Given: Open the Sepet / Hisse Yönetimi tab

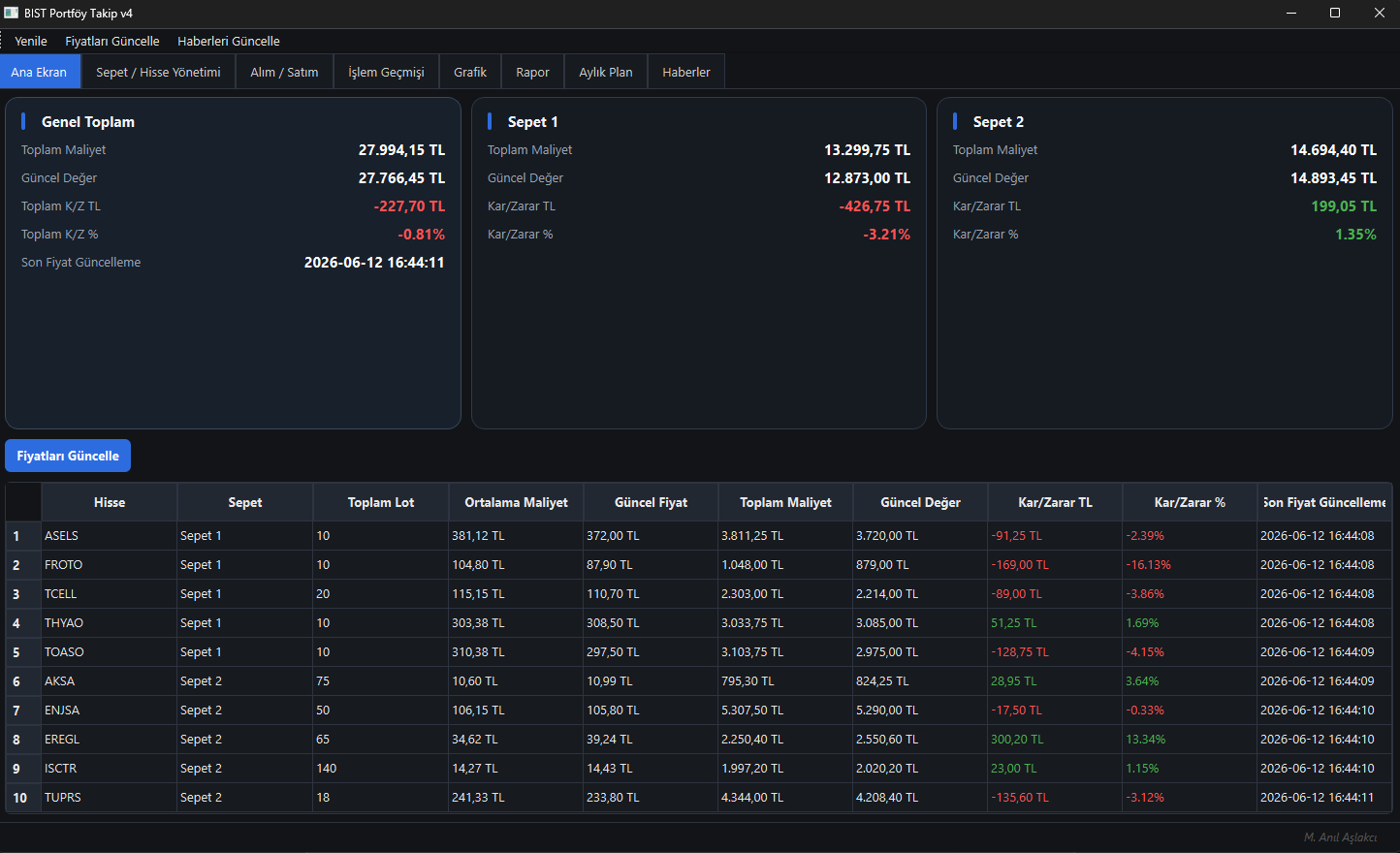Looking at the screenshot, I should 158,72.
